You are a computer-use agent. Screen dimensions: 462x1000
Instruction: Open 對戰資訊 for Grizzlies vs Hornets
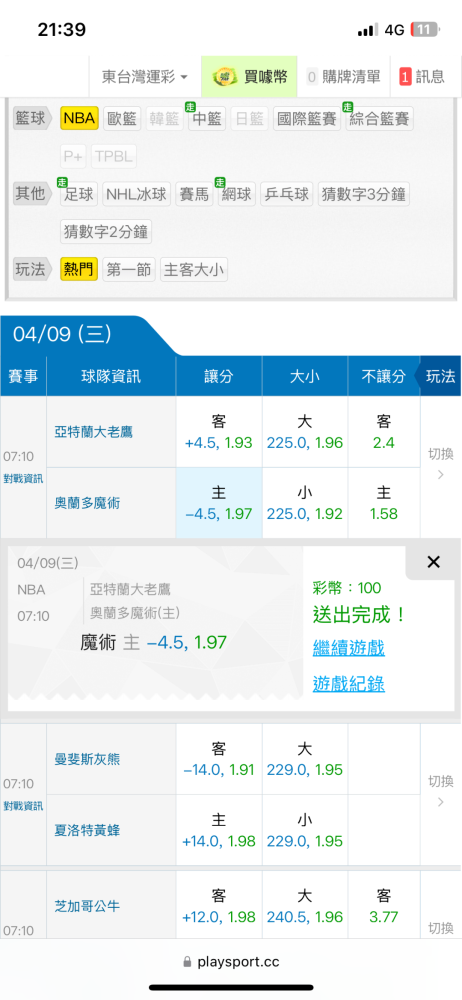(23, 805)
